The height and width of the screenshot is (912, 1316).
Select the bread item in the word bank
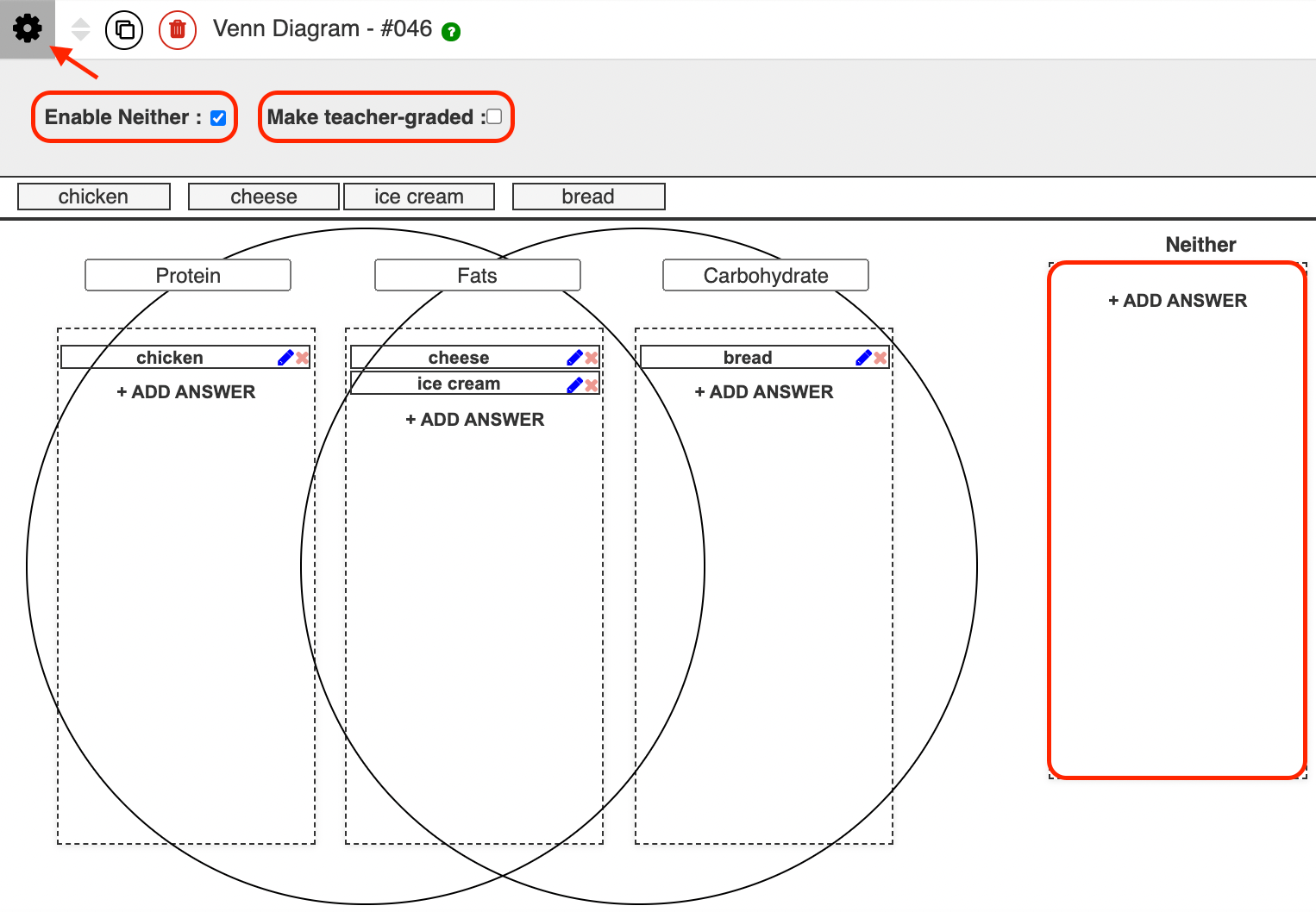tap(588, 196)
